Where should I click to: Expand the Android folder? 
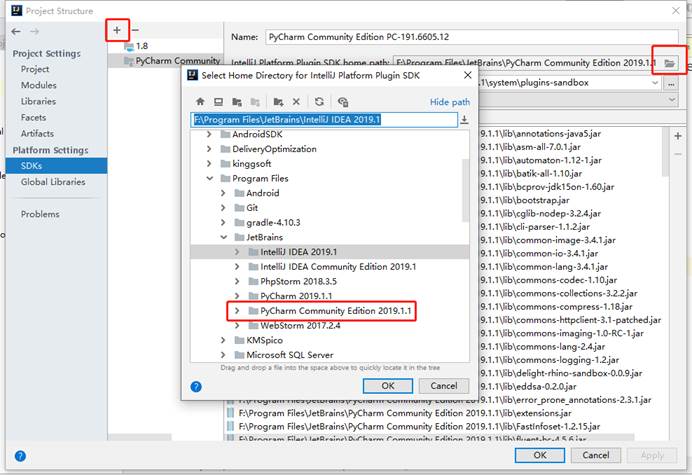(x=223, y=193)
